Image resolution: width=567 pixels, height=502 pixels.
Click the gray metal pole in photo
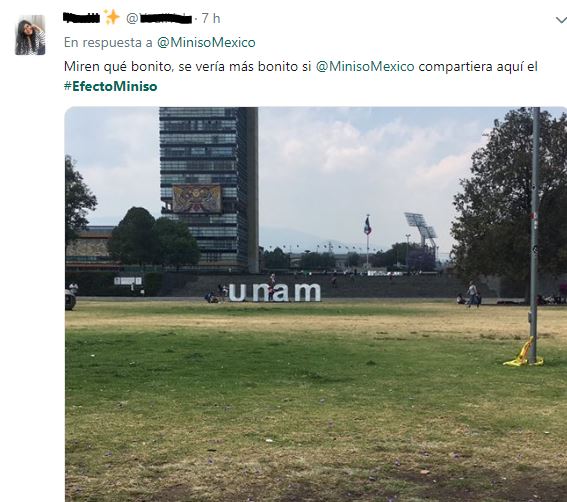coord(534,235)
